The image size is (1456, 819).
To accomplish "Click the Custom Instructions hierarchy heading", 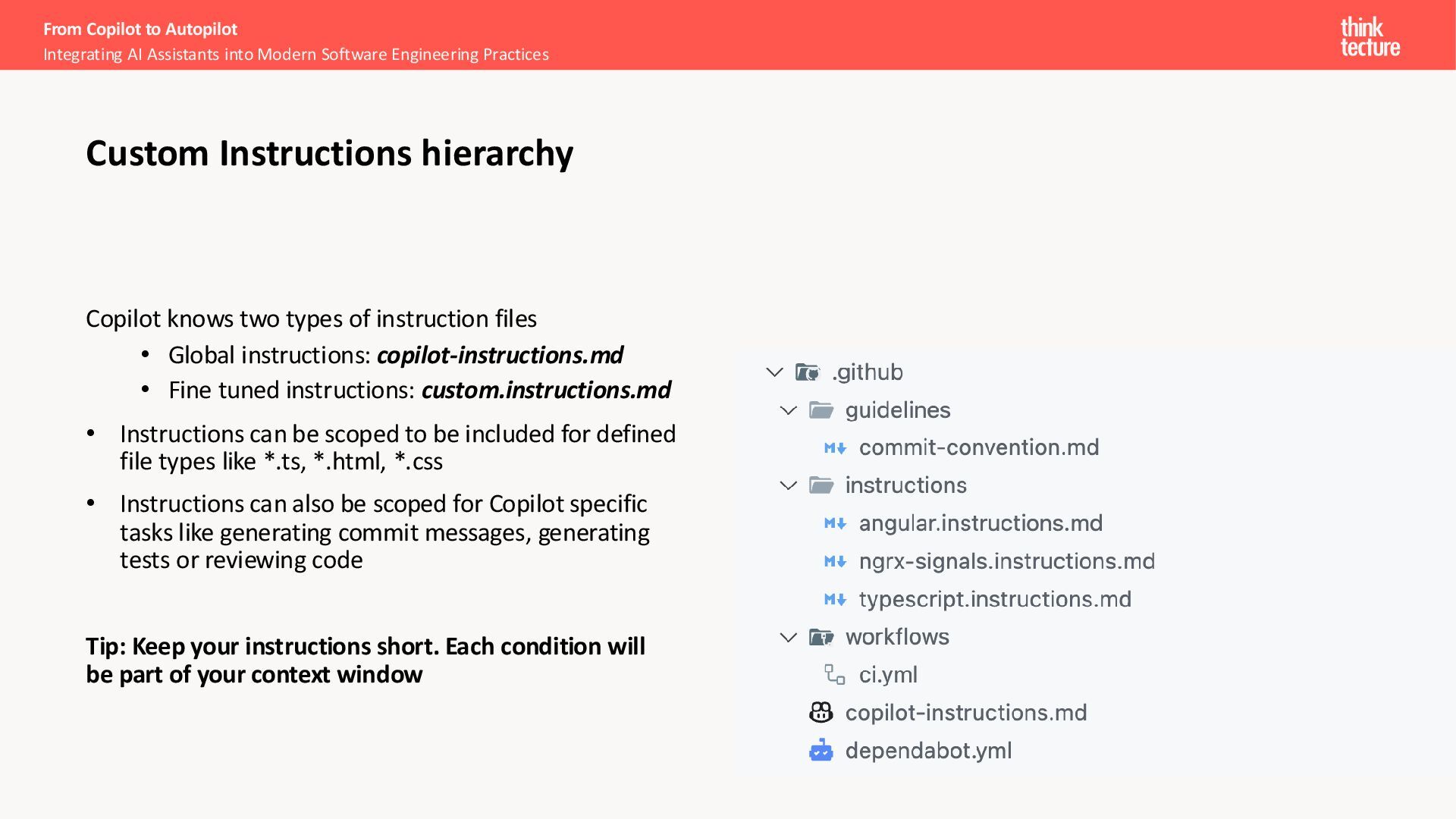I will coord(329,153).
